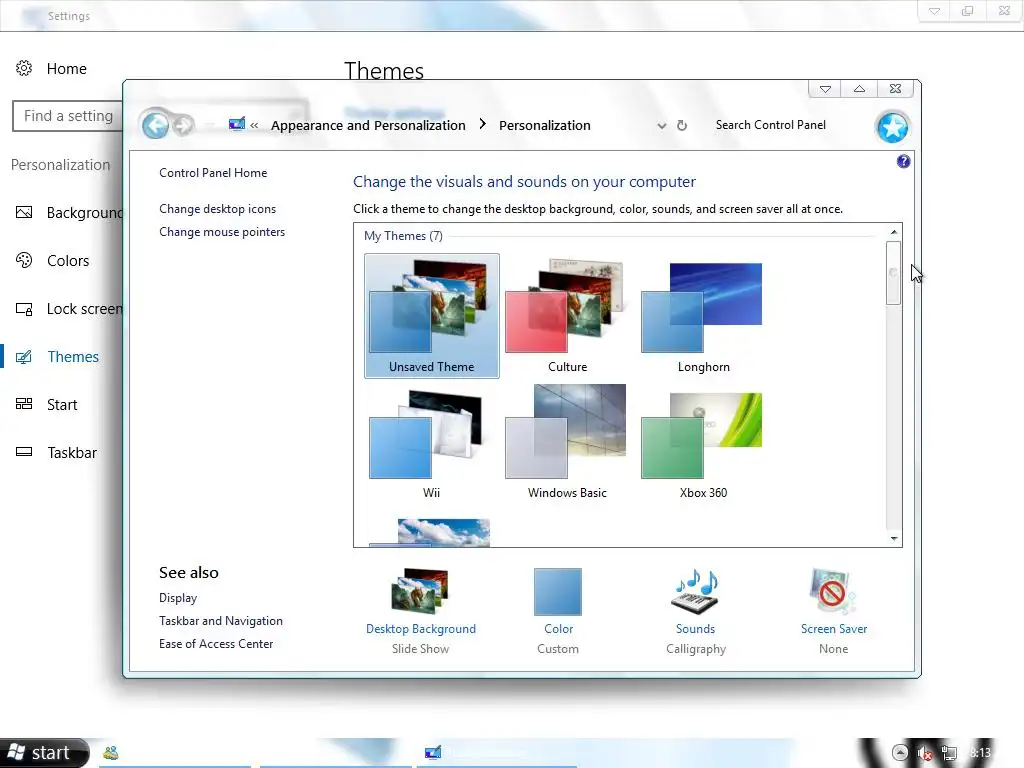Click Start tiles icon in Settings sidebar
1024x768 pixels.
tap(24, 404)
